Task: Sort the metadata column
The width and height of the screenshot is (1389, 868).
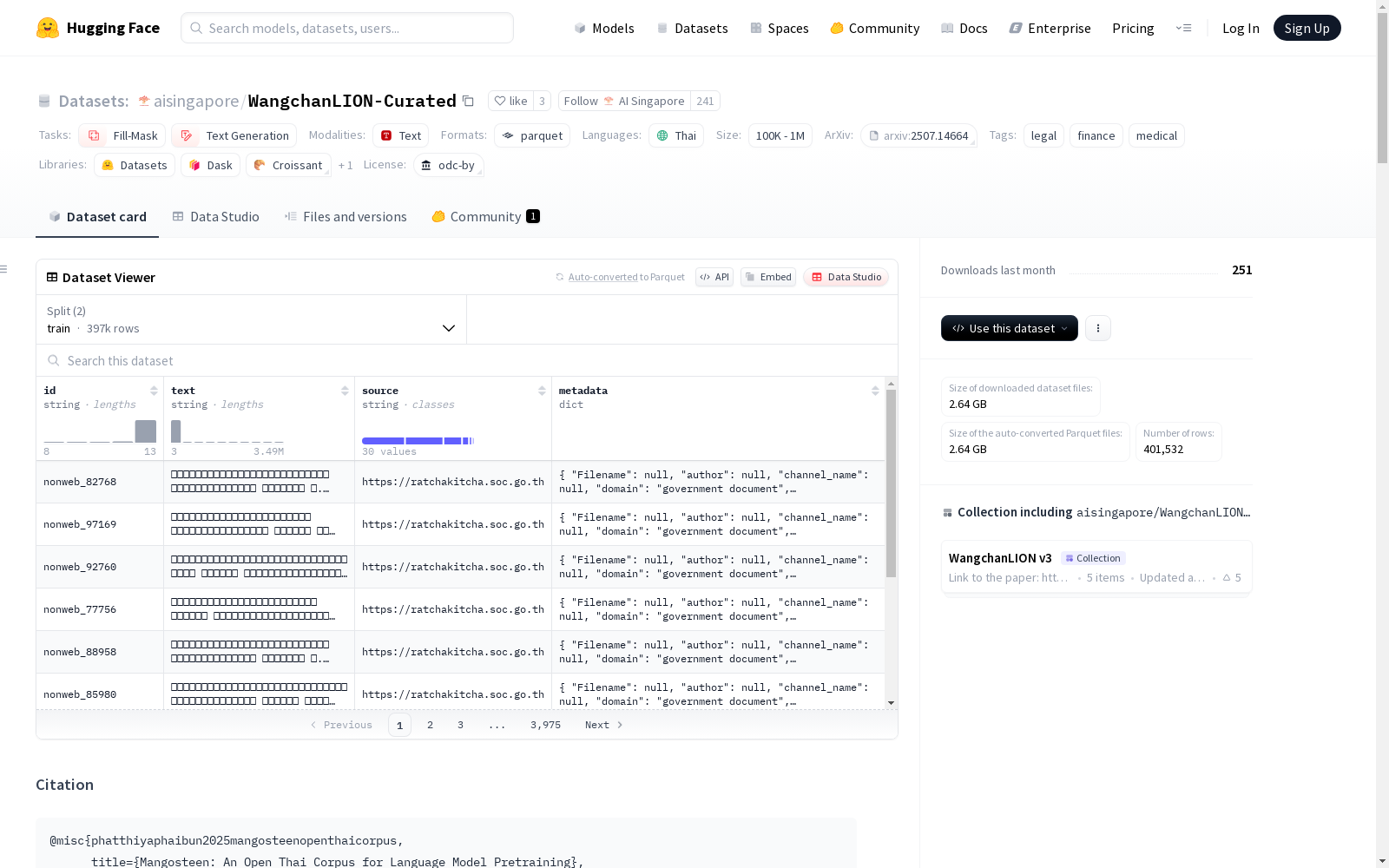Action: (875, 391)
